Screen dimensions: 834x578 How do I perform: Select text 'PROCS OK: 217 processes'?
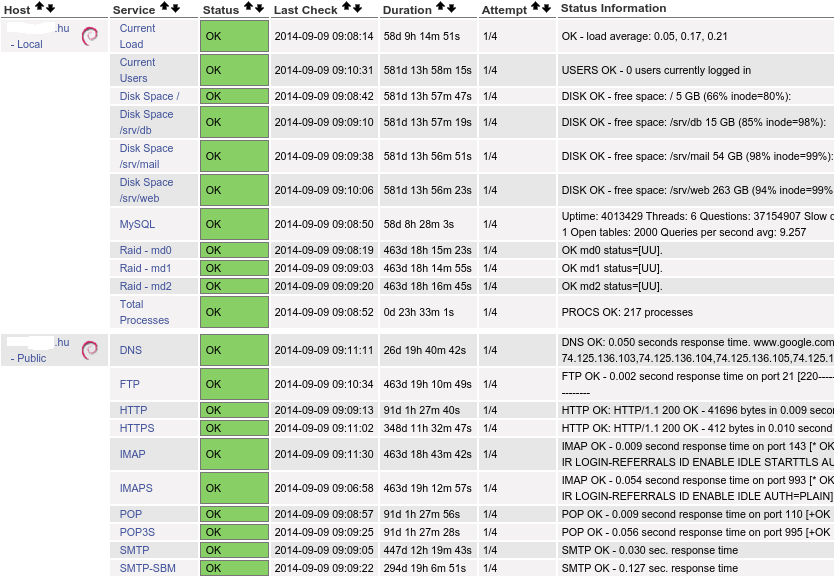[627, 312]
